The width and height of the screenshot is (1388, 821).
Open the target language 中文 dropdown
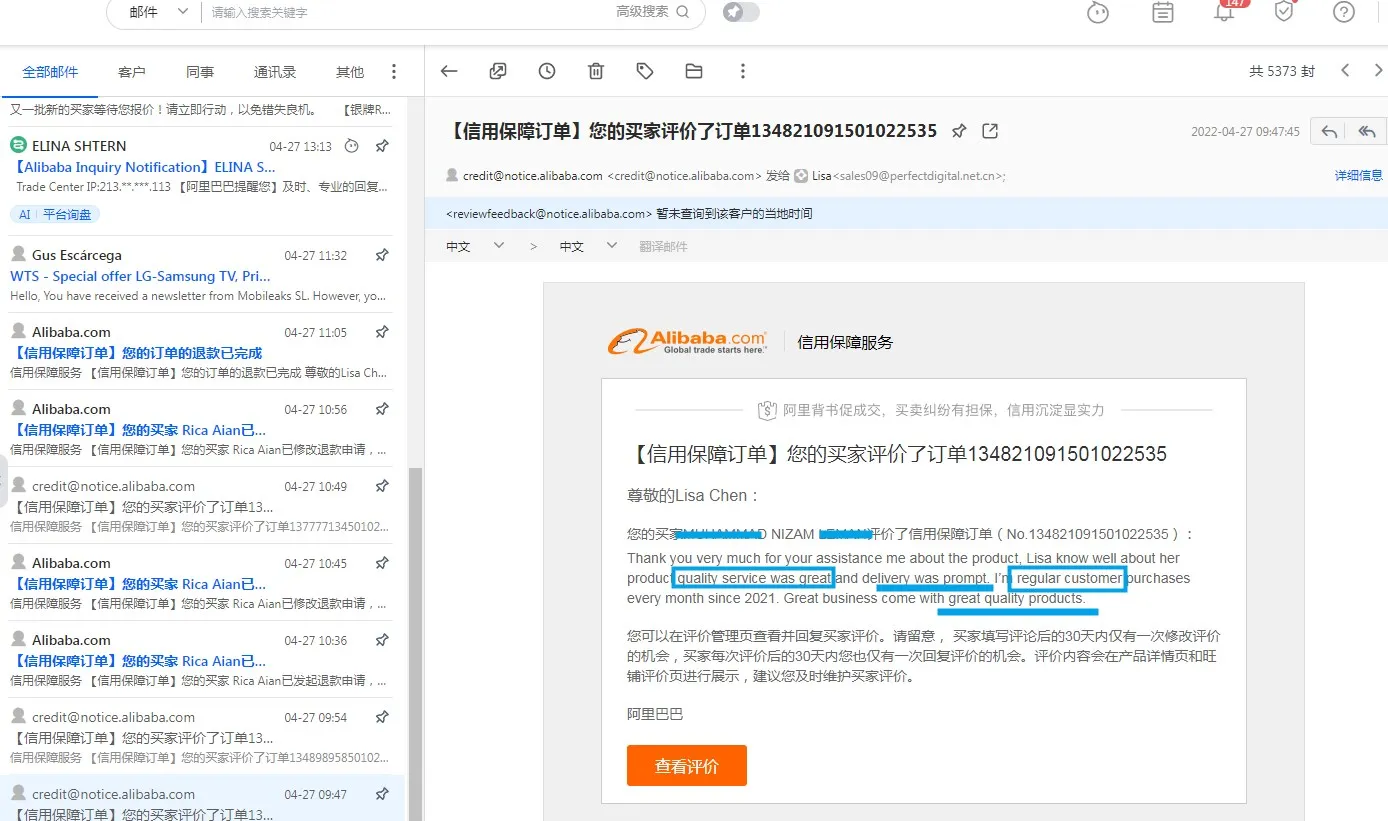pos(588,246)
